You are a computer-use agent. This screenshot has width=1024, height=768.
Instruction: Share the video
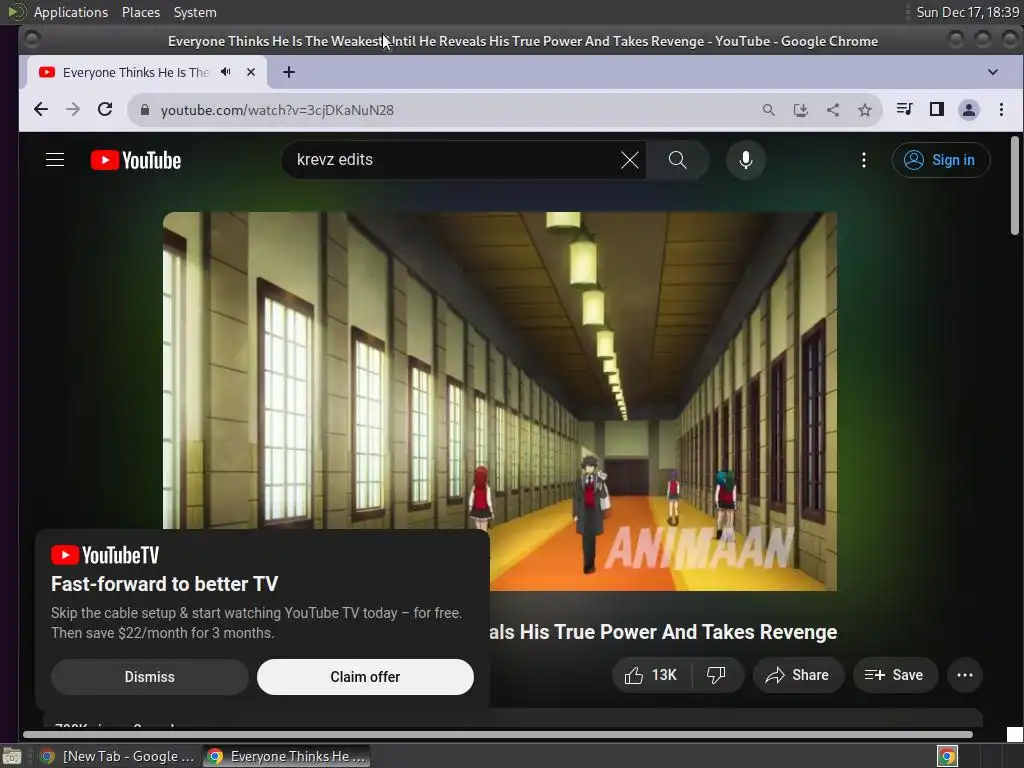coord(798,675)
